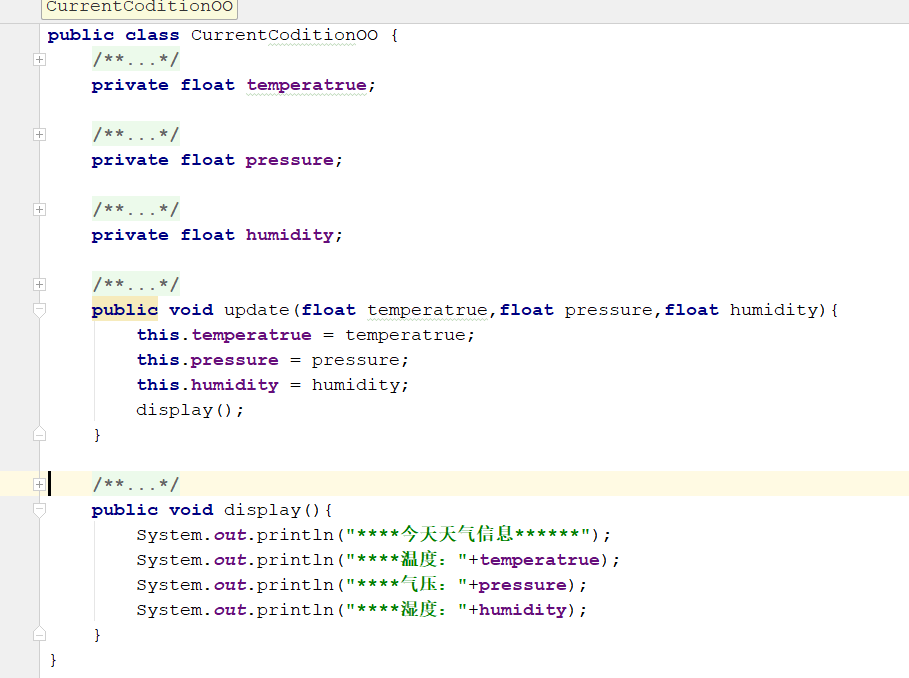Click folded /**...*/ comment above display method
909x678 pixels.
[x=136, y=484]
